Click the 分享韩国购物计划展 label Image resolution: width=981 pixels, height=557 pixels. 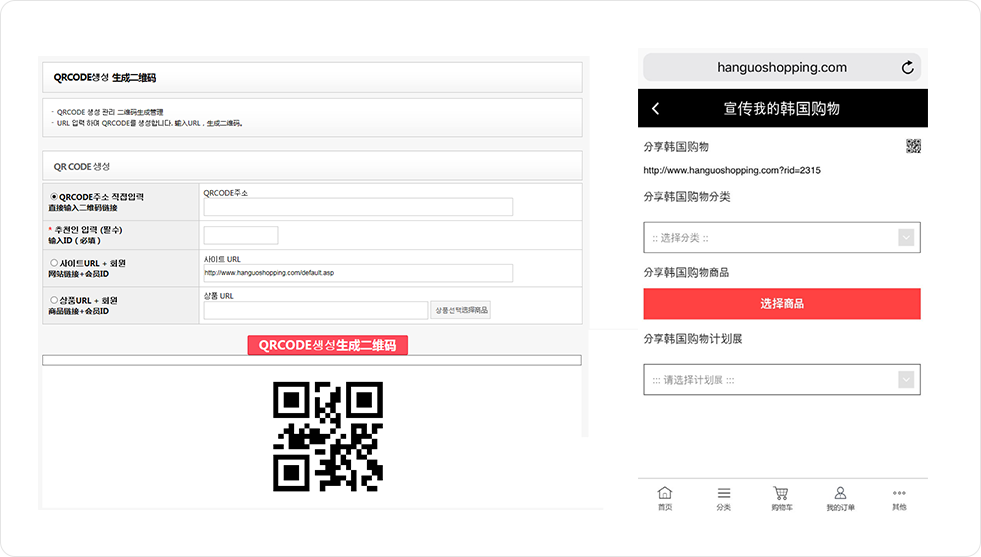[693, 339]
